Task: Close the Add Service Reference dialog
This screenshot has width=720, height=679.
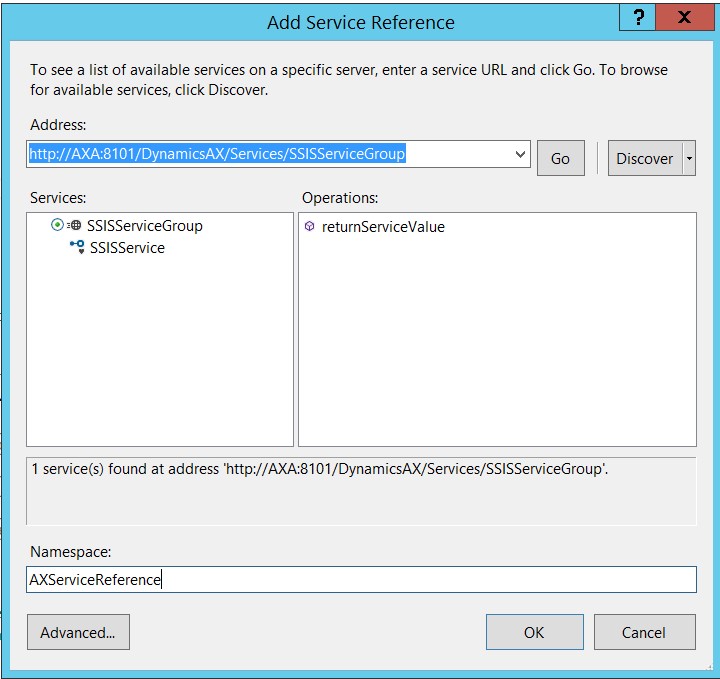Action: (x=684, y=18)
